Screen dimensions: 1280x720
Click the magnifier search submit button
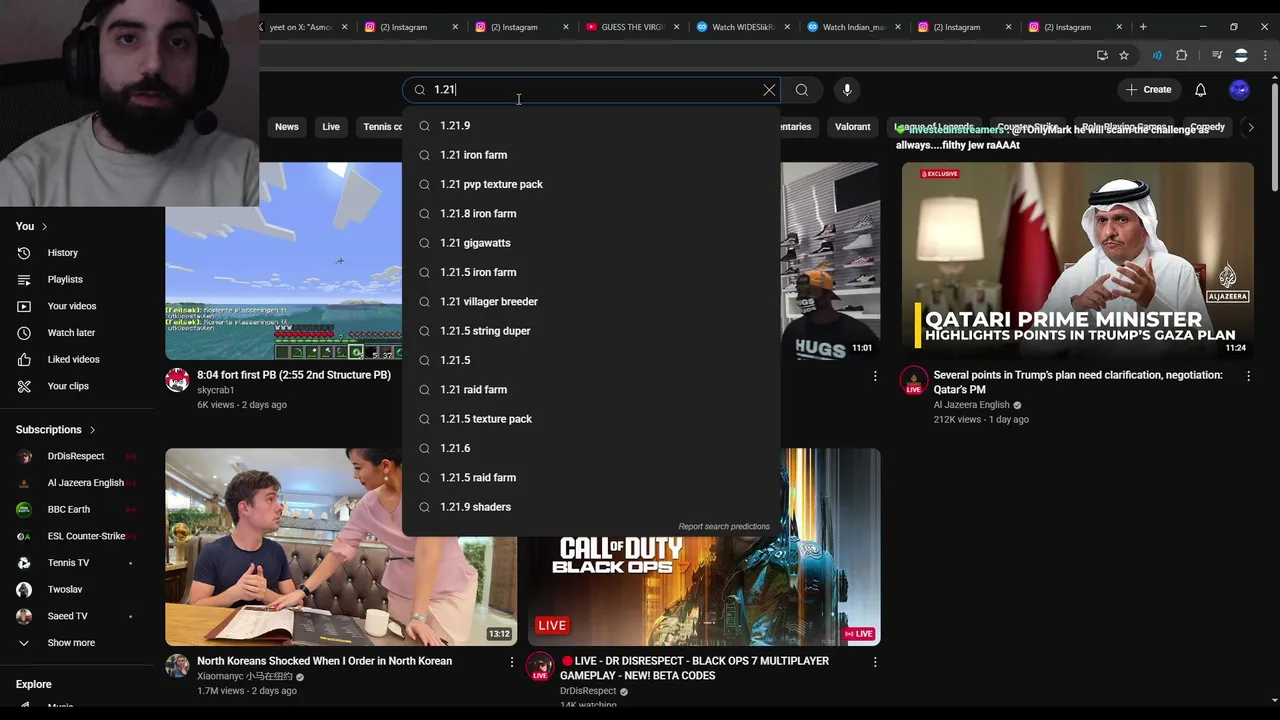tap(802, 90)
